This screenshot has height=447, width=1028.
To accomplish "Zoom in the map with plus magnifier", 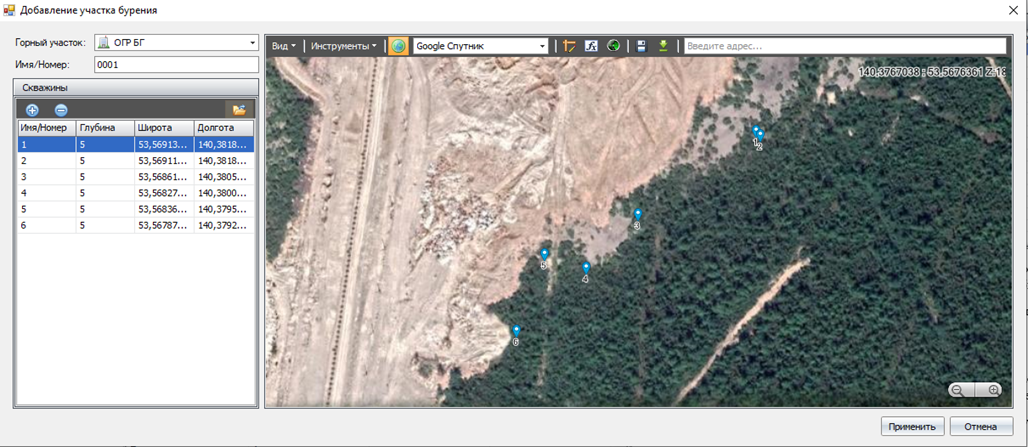I will tap(993, 390).
